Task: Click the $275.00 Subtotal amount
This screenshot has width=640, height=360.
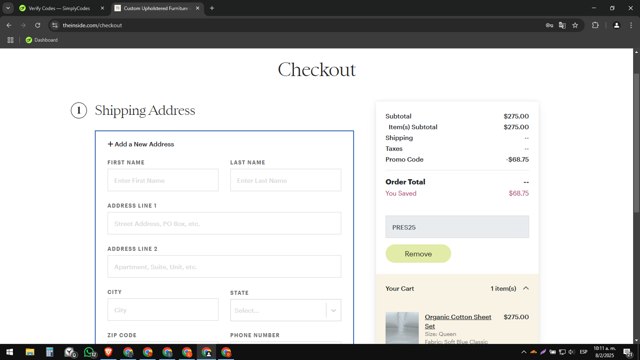Action: (x=516, y=116)
